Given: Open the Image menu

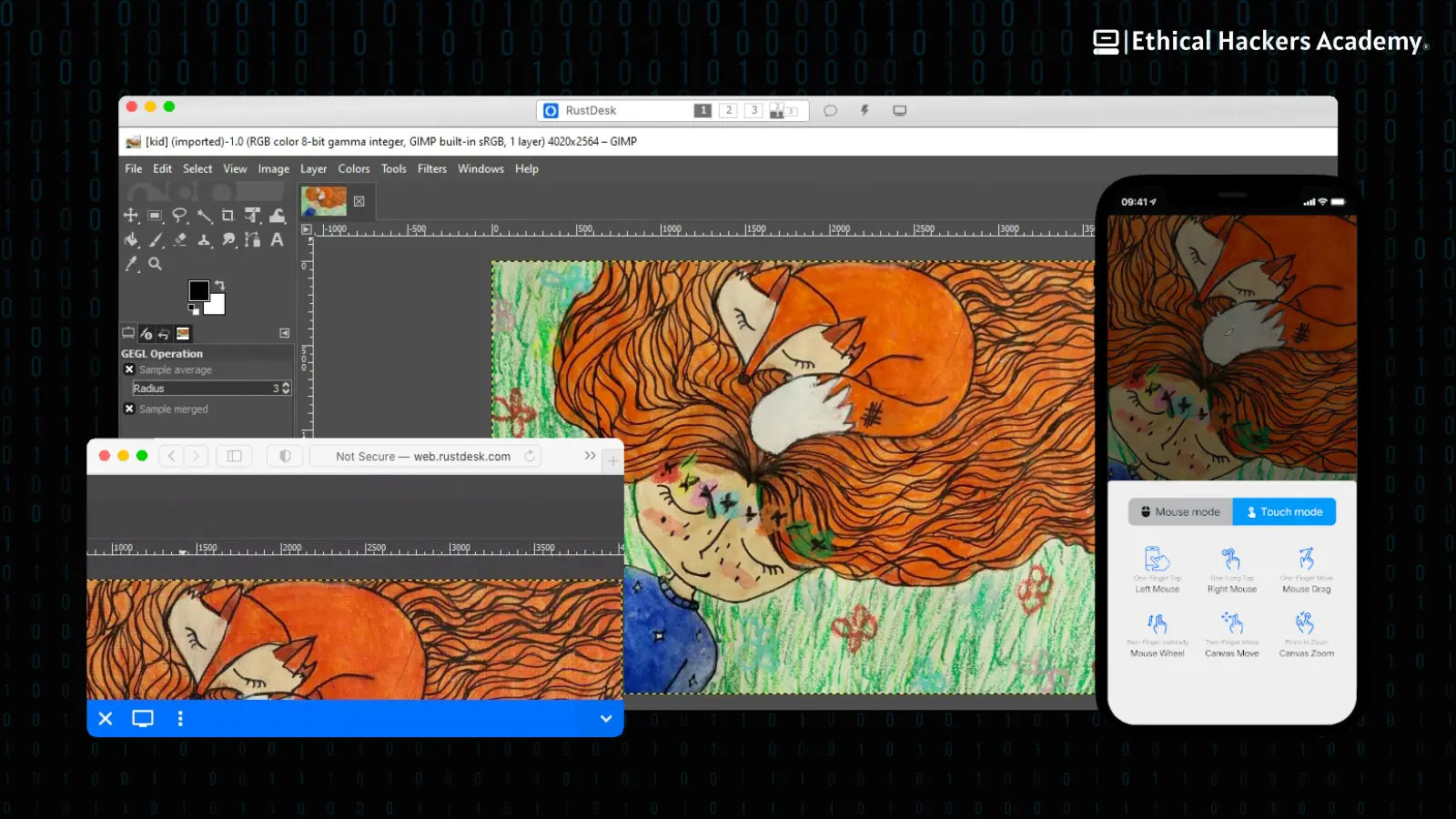Looking at the screenshot, I should click(x=273, y=169).
